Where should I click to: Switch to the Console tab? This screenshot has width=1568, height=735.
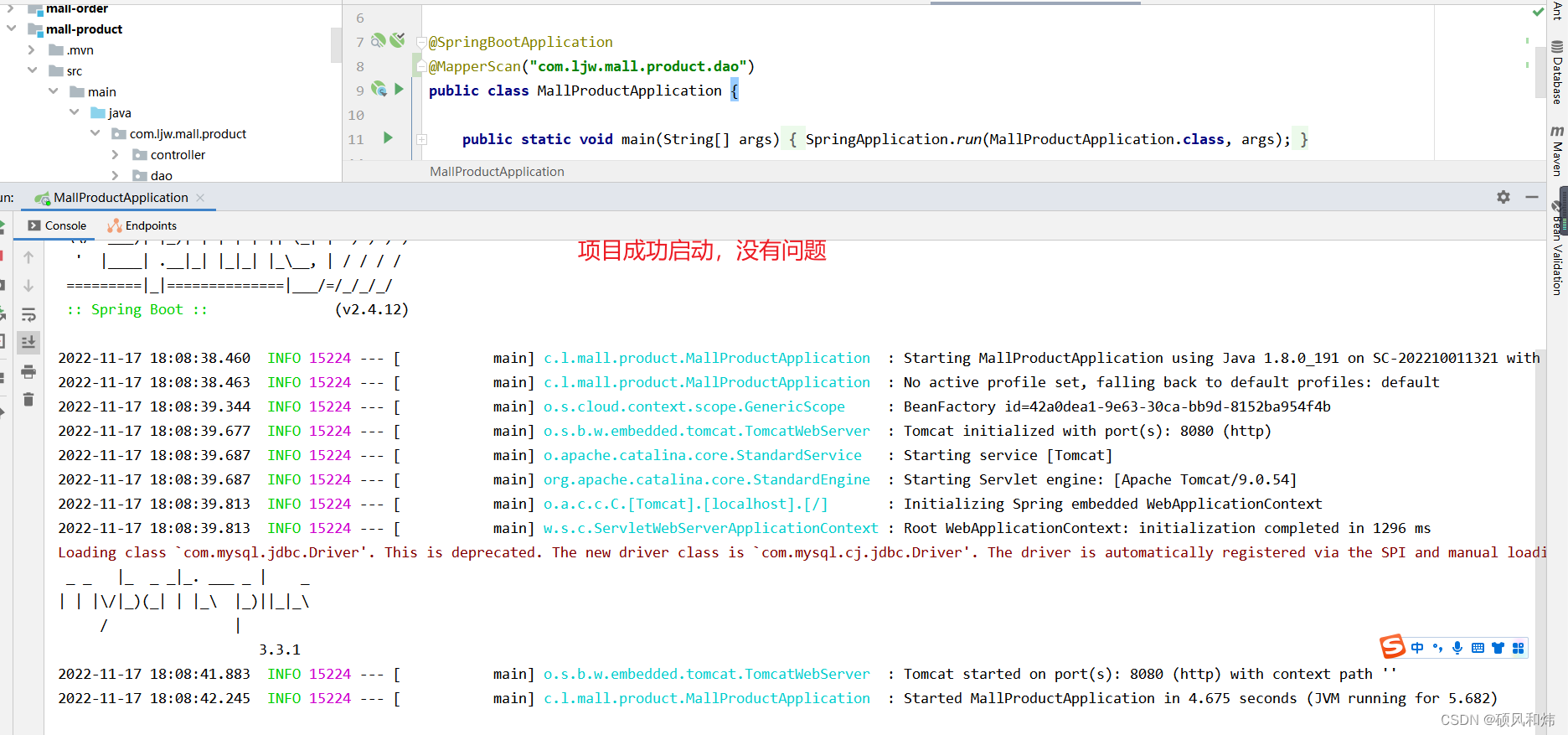tap(57, 225)
